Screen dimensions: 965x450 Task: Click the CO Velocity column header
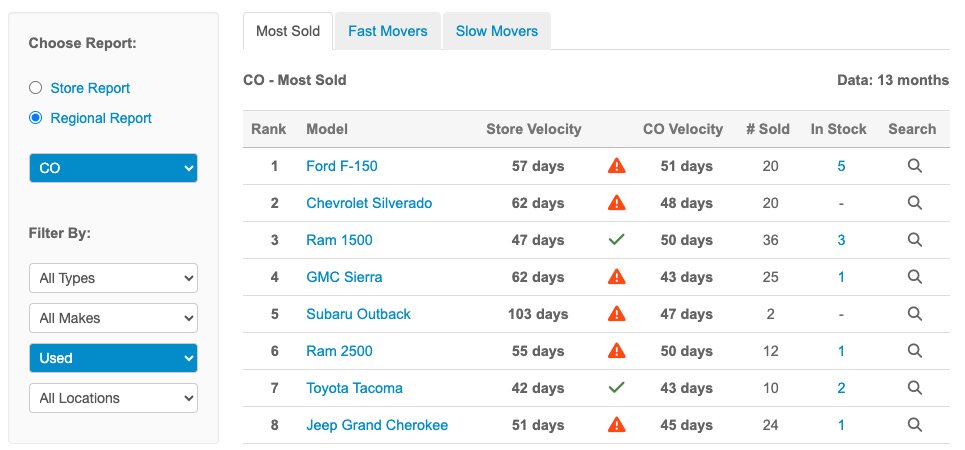(x=683, y=129)
